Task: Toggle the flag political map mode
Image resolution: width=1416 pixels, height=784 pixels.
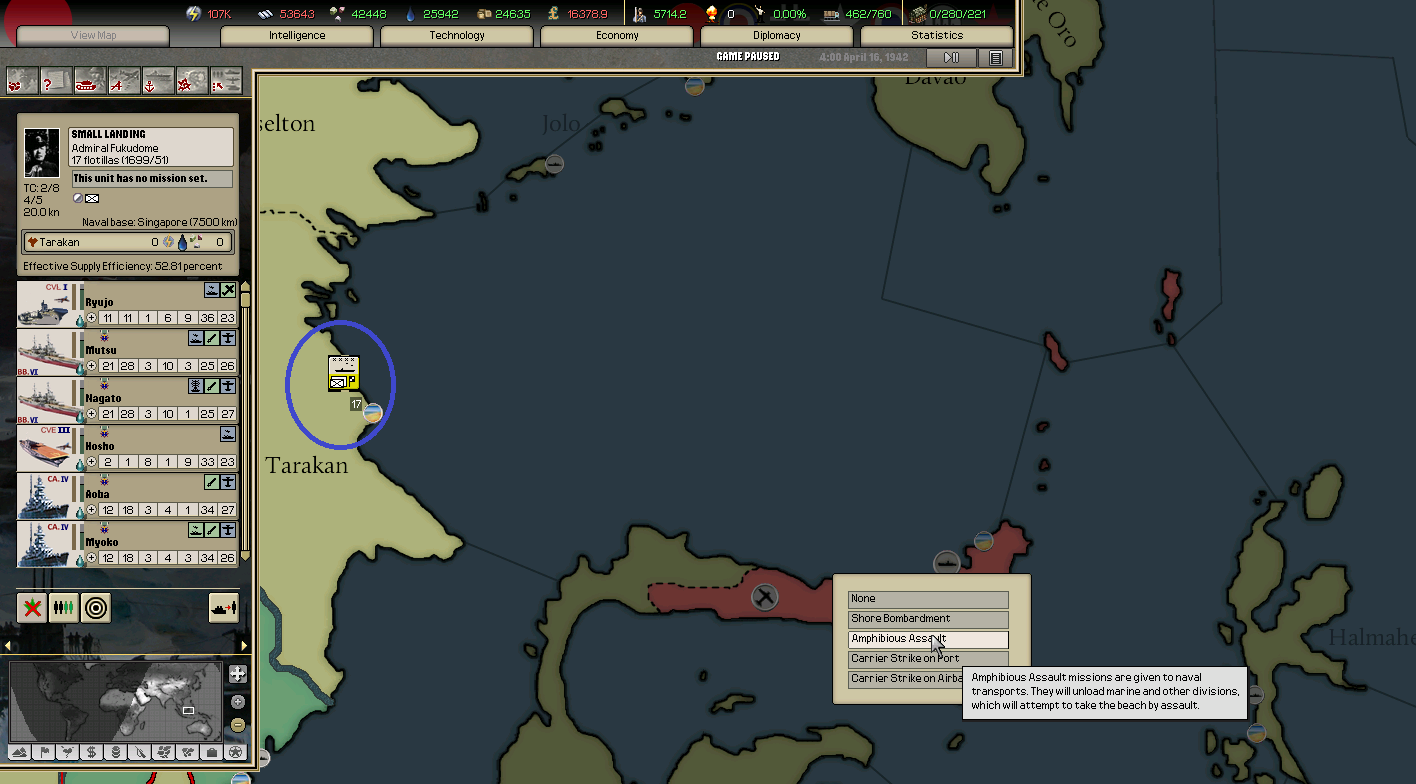Action: click(x=43, y=752)
